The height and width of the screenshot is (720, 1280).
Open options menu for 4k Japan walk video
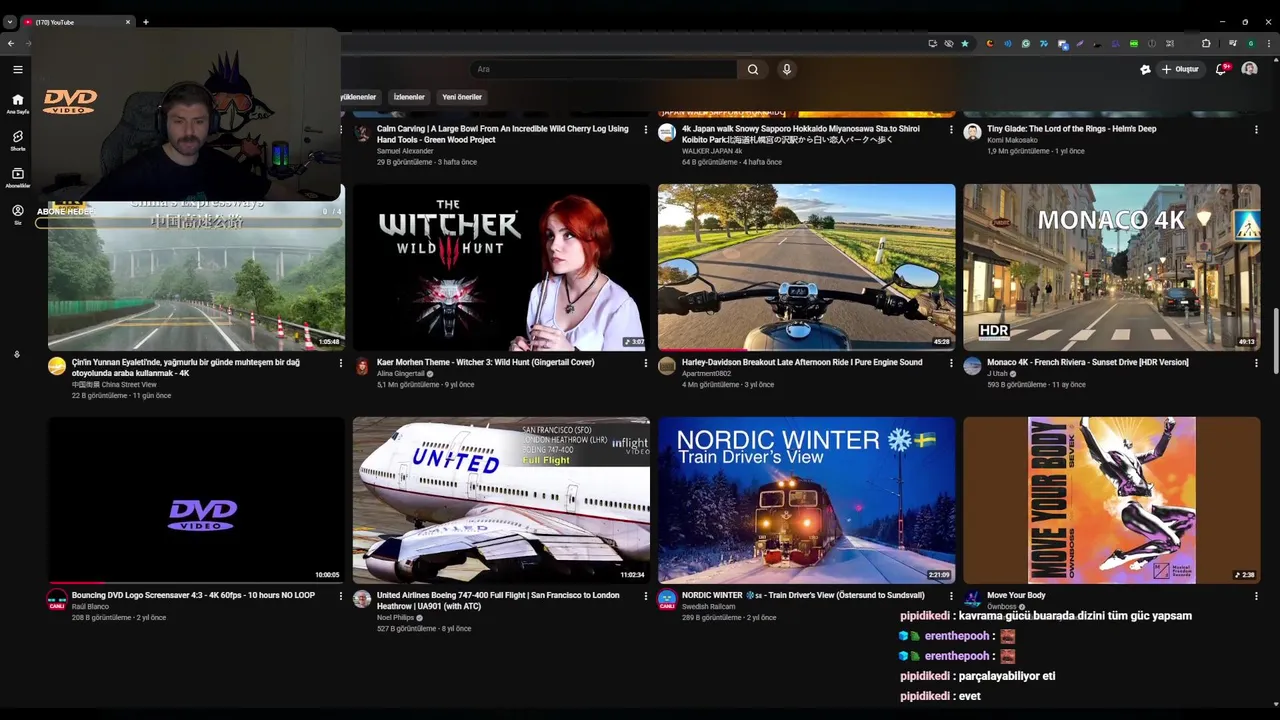coord(951,129)
